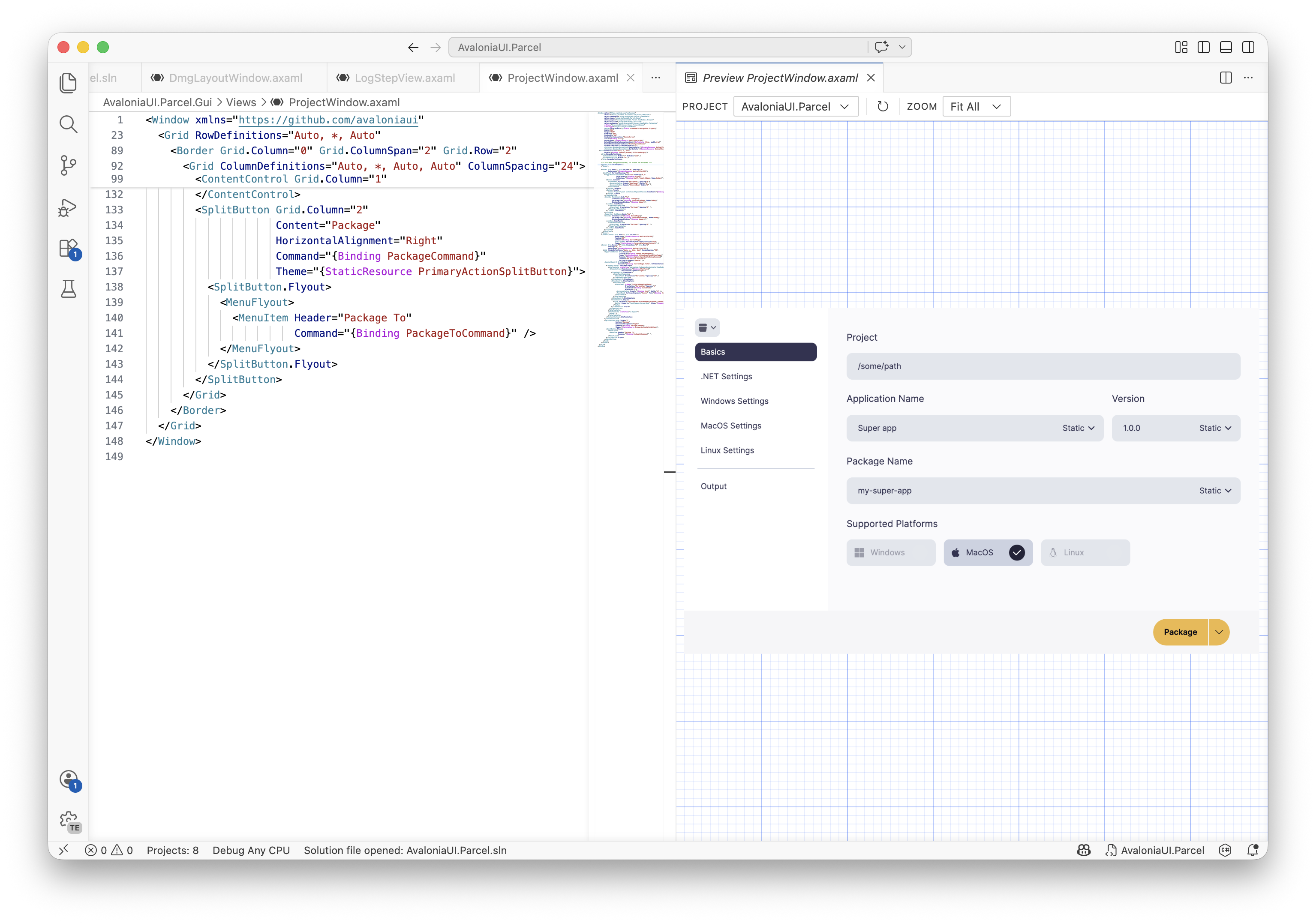Expand the Package split button arrow

[1219, 632]
